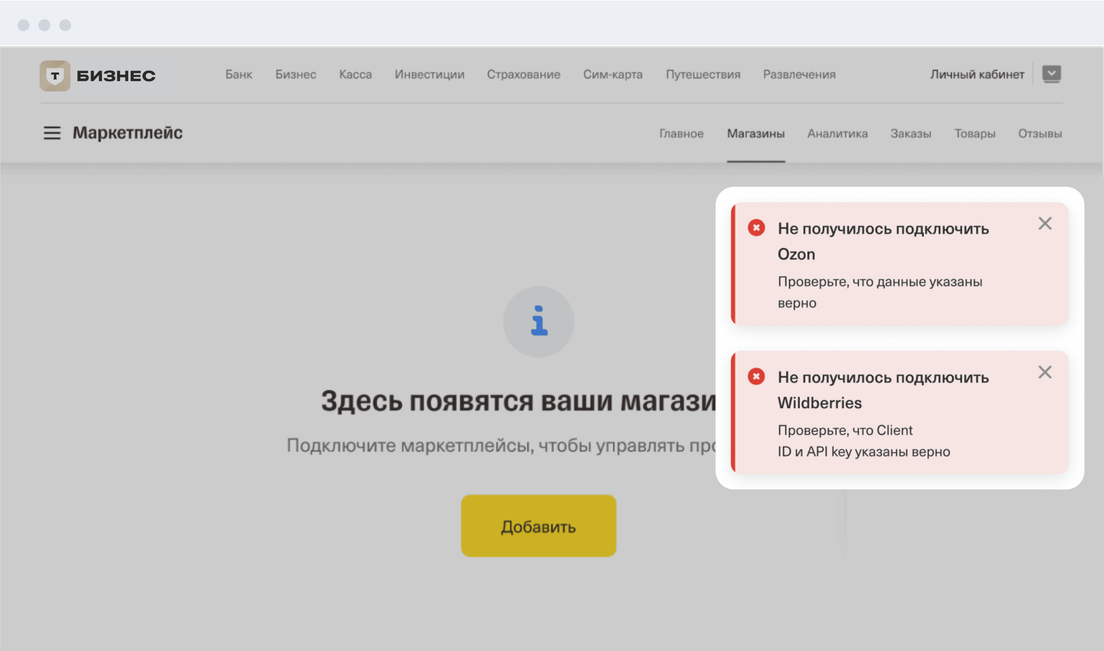Switch to the Отзывы tab
The height and width of the screenshot is (651, 1104).
pyautogui.click(x=1040, y=133)
